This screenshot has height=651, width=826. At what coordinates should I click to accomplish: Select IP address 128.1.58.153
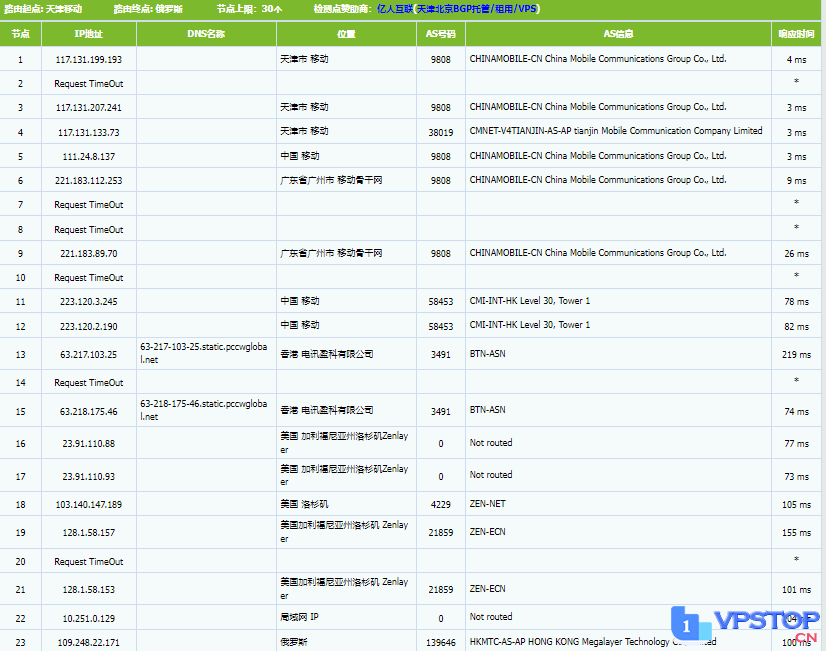88,589
